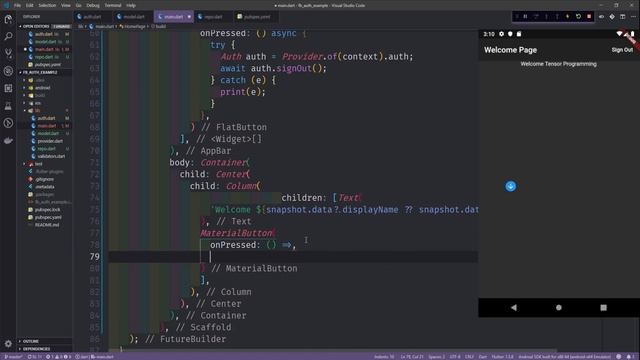The image size is (640, 360).
Task: Expand the ios folder
Action: pos(38,103)
